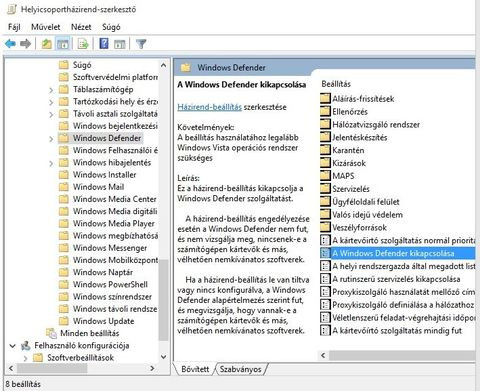
Task: Open the MAPS folder icon
Action: click(325, 176)
